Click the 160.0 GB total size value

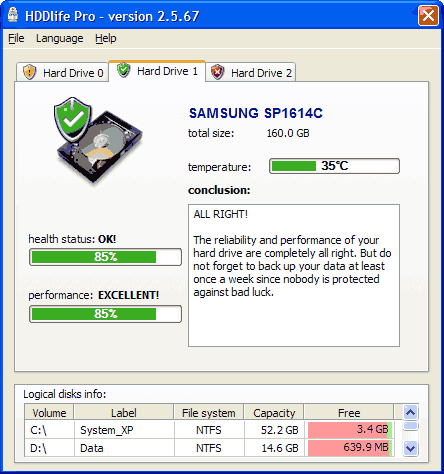[x=288, y=133]
